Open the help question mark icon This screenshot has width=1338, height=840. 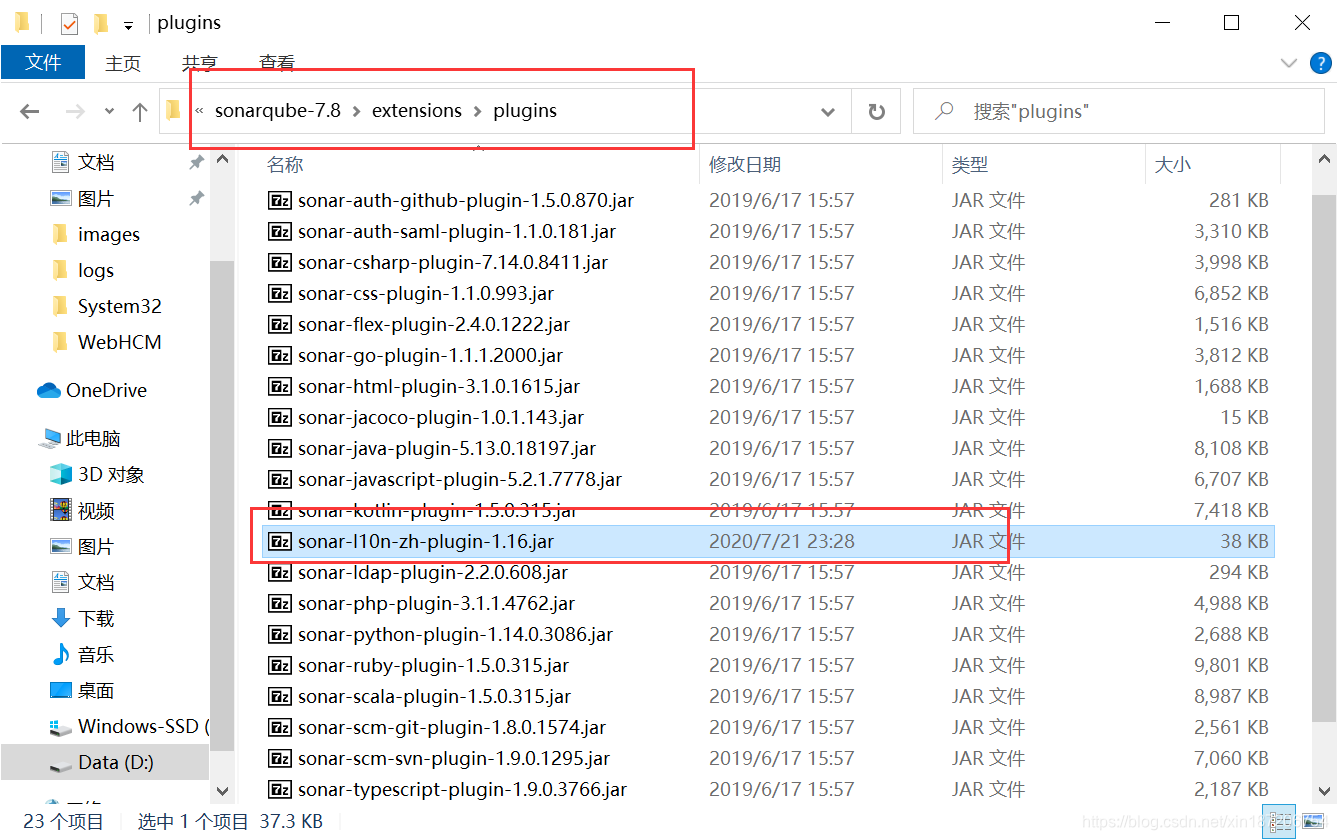click(x=1321, y=63)
